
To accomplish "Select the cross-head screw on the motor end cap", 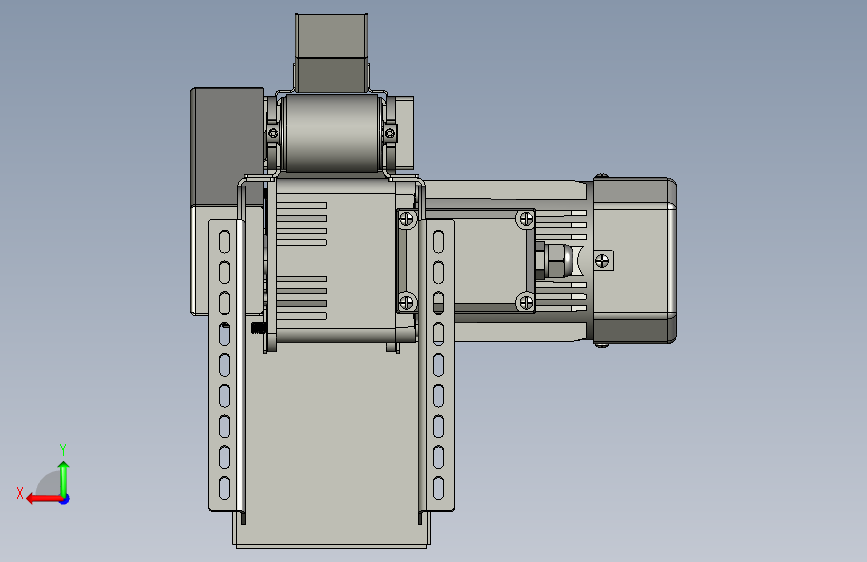I will click(x=603, y=260).
